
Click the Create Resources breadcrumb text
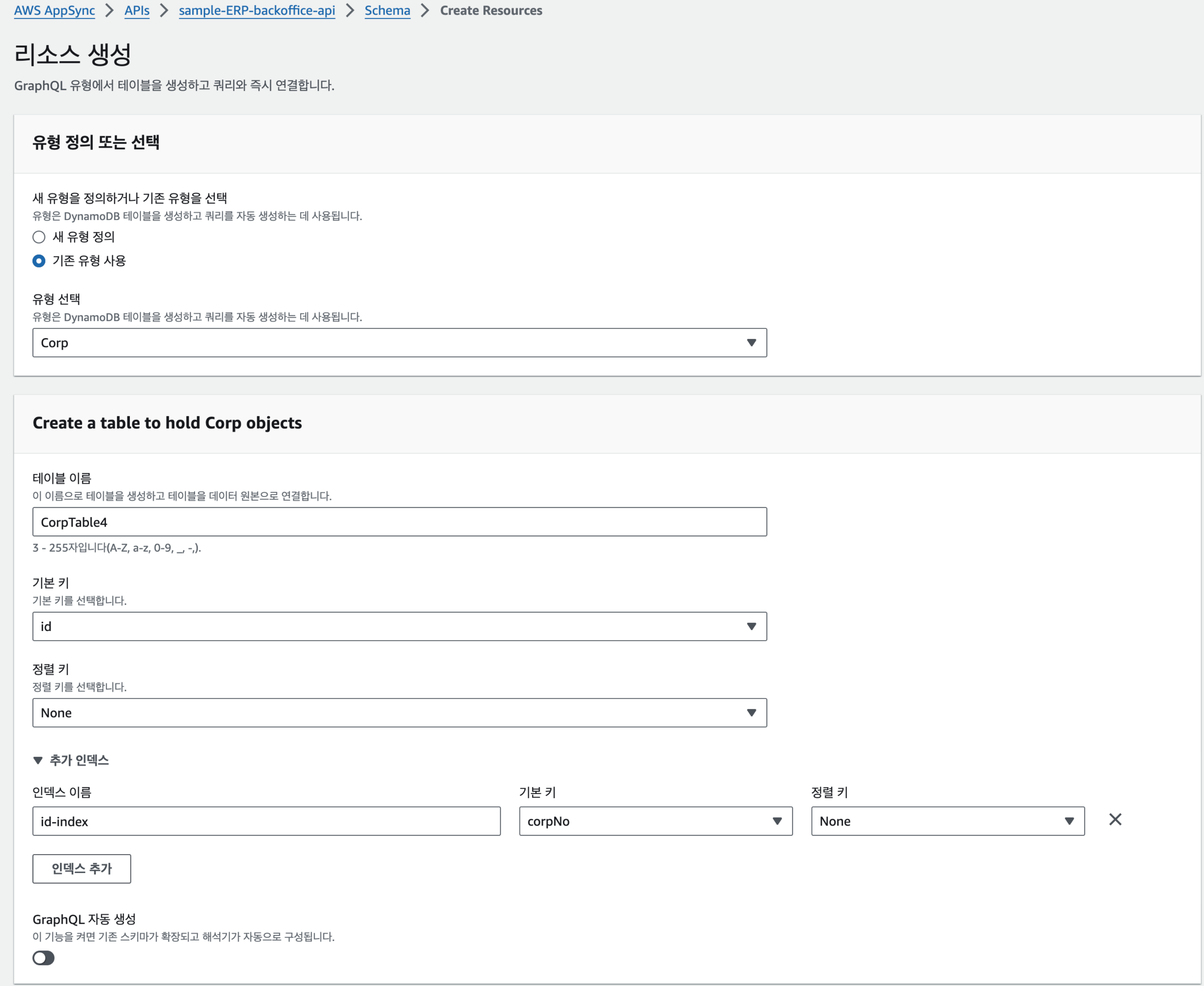tap(491, 10)
